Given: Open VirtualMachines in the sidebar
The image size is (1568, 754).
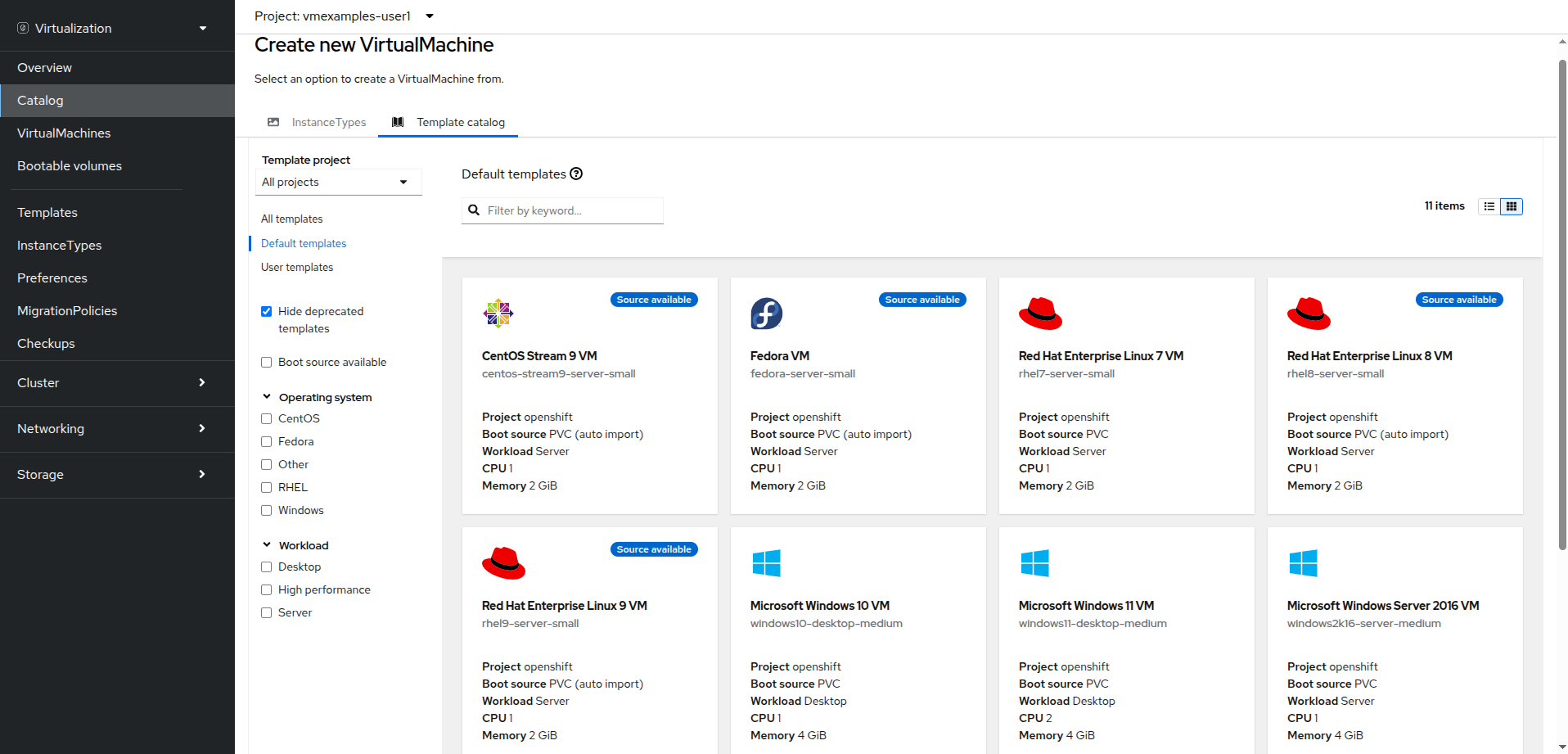Looking at the screenshot, I should click(64, 133).
